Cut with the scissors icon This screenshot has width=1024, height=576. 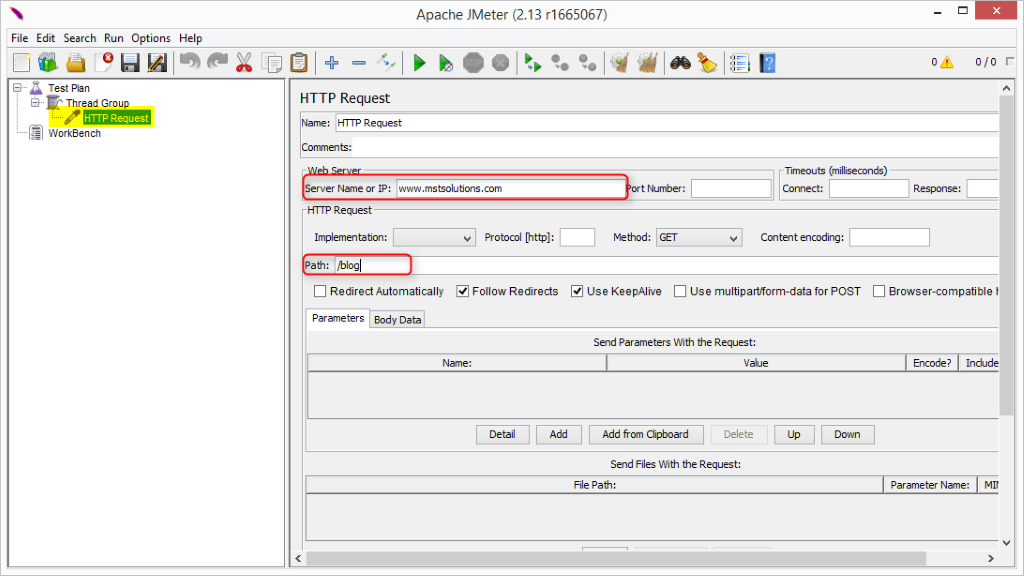click(x=244, y=63)
